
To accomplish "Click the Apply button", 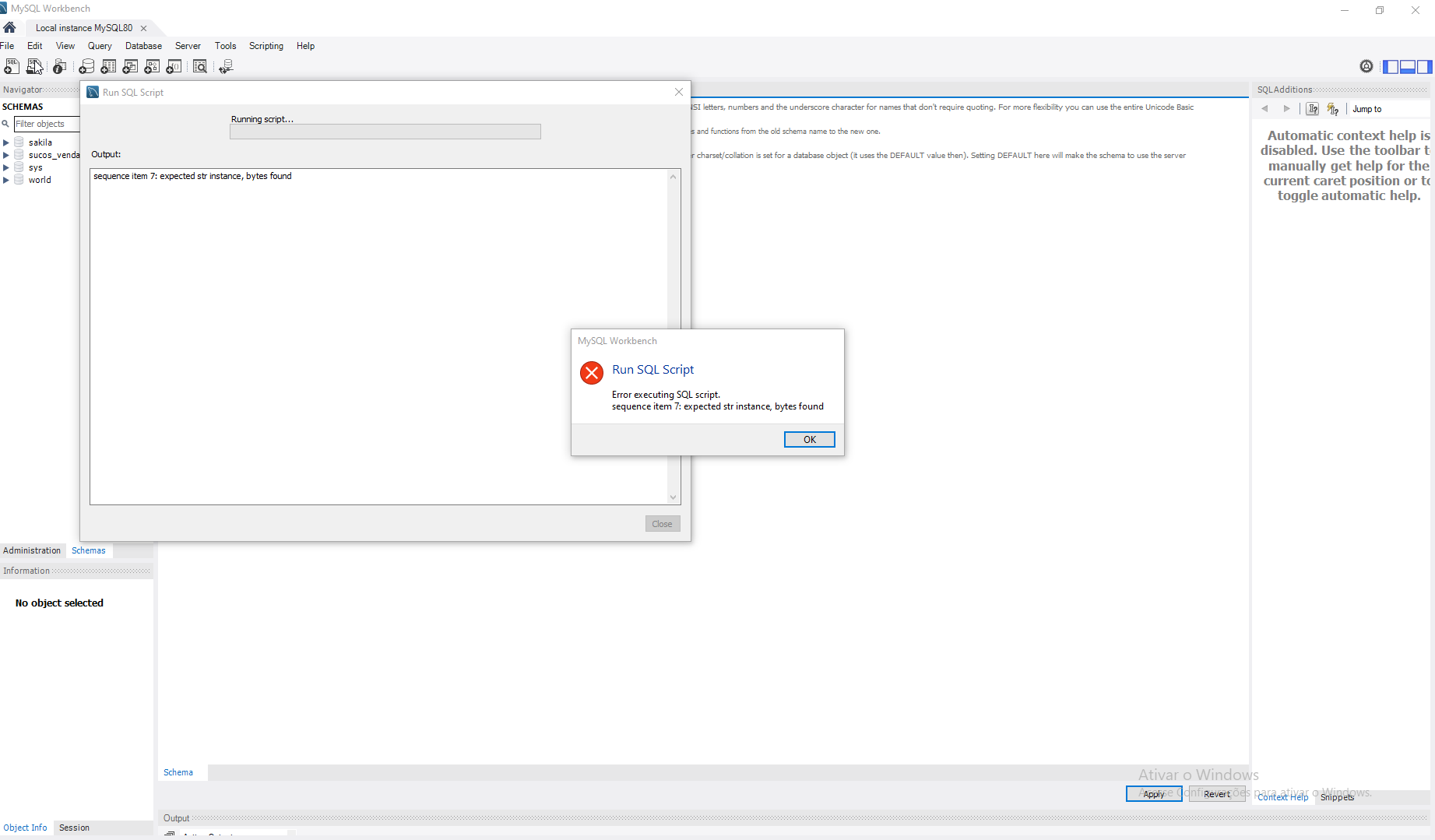I will [x=1154, y=794].
